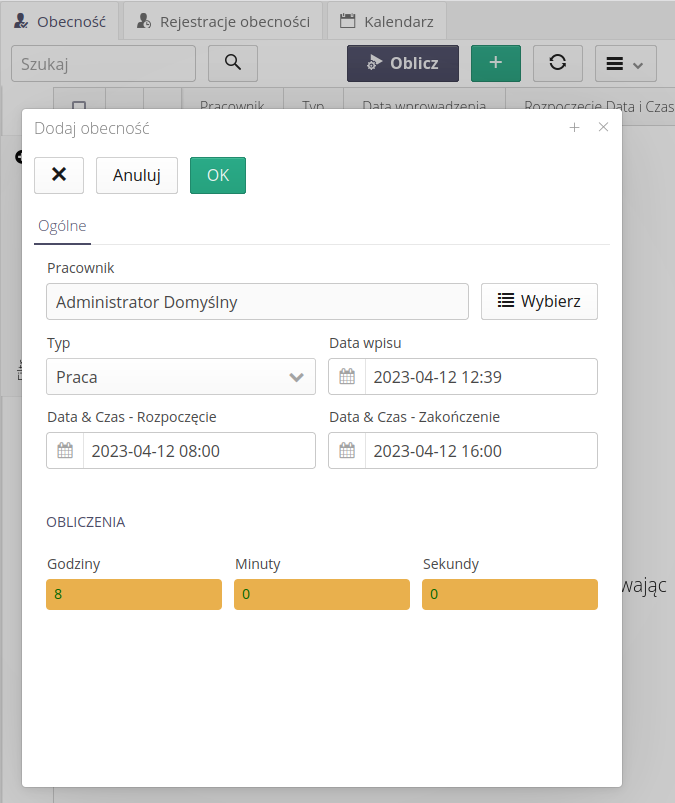This screenshot has width=675, height=803.
Task: Click the refresh list icon
Action: pyautogui.click(x=558, y=63)
